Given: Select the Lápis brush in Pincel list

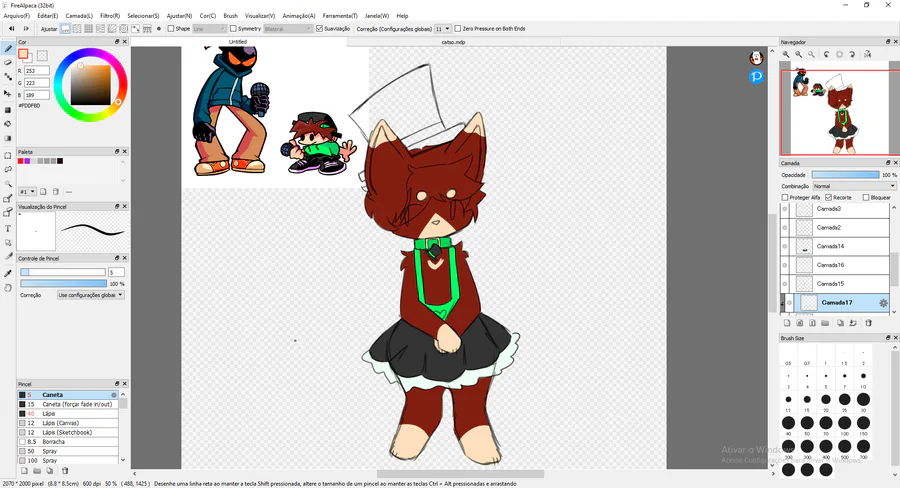Looking at the screenshot, I should coord(68,413).
